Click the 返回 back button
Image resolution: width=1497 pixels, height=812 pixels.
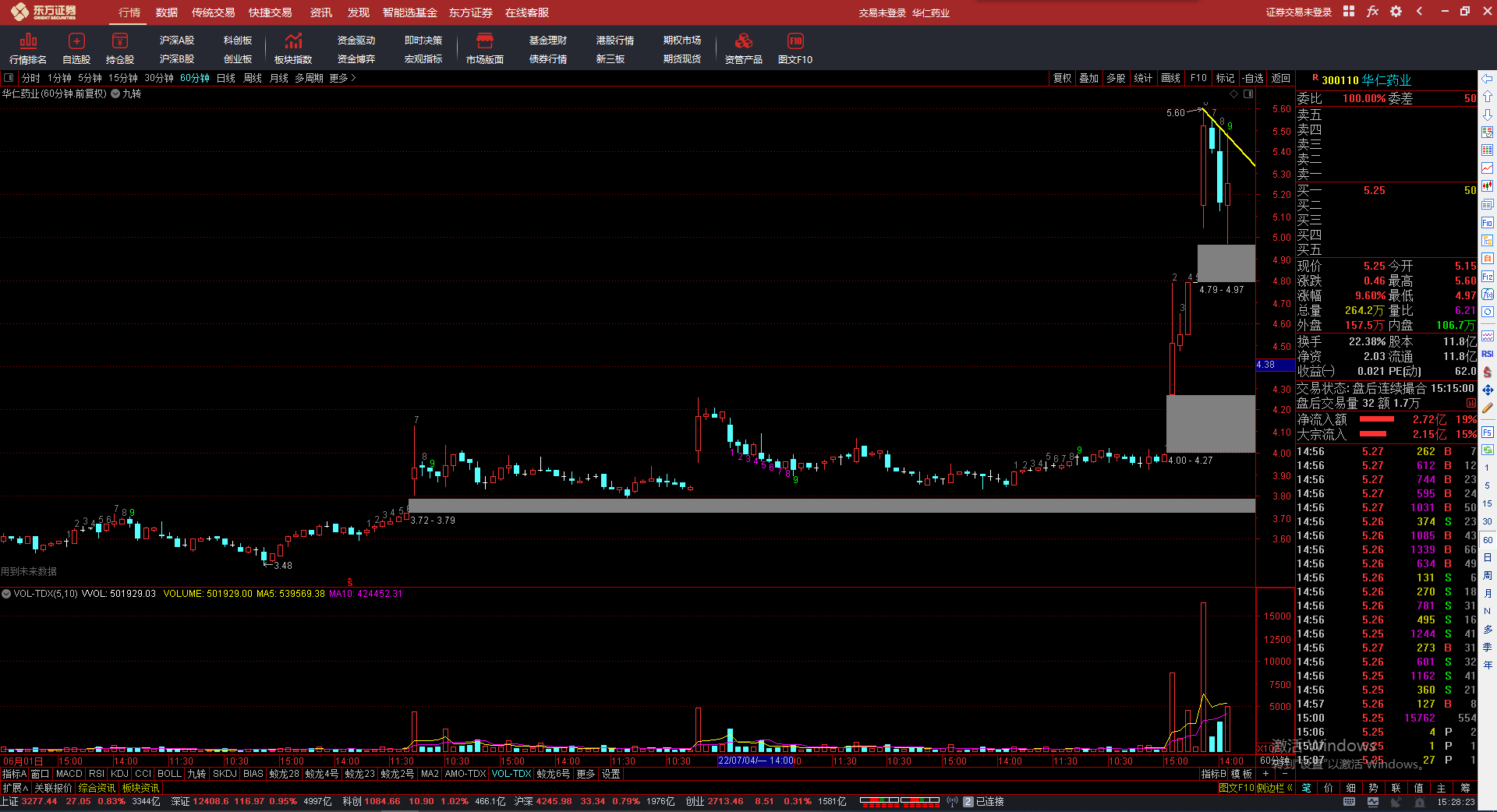[x=1281, y=78]
